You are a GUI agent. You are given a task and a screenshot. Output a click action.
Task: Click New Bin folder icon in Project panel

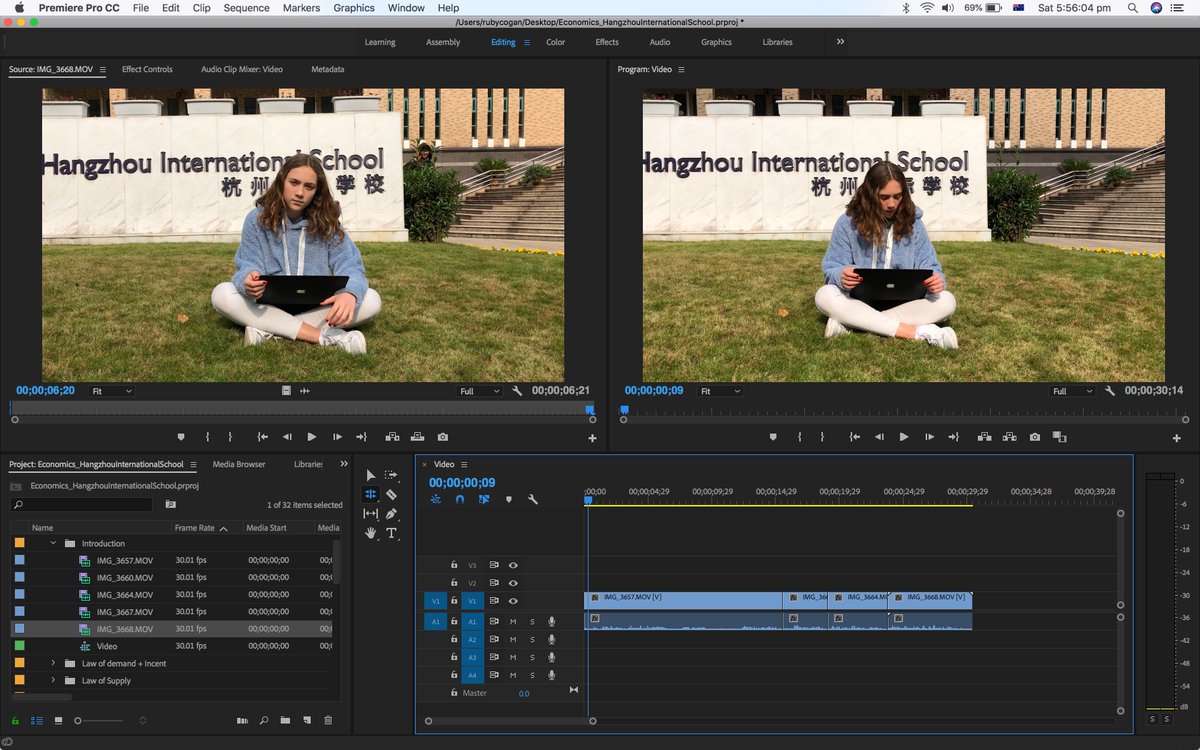click(285, 720)
